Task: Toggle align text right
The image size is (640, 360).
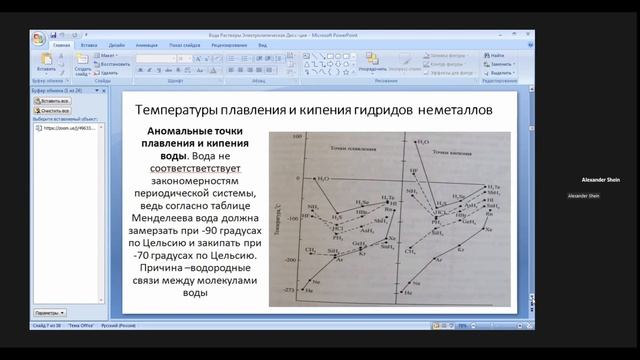Action: click(250, 70)
